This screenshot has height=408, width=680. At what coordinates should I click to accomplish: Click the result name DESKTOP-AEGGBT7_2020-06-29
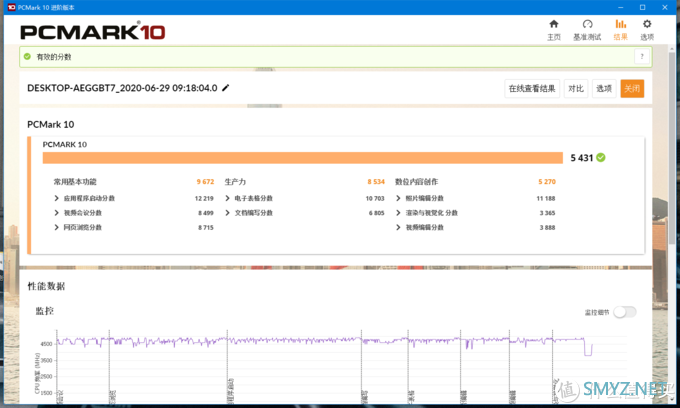[x=122, y=88]
